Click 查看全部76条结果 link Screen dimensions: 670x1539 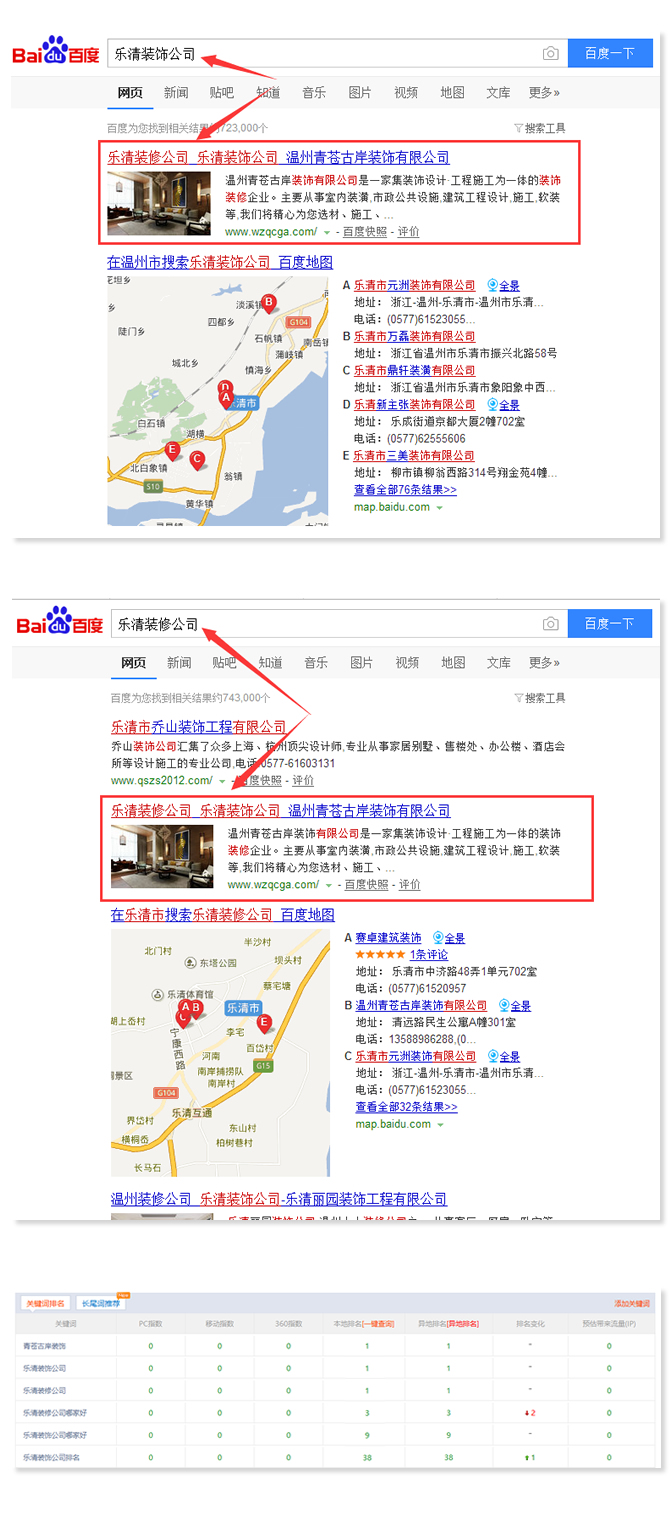[405, 490]
